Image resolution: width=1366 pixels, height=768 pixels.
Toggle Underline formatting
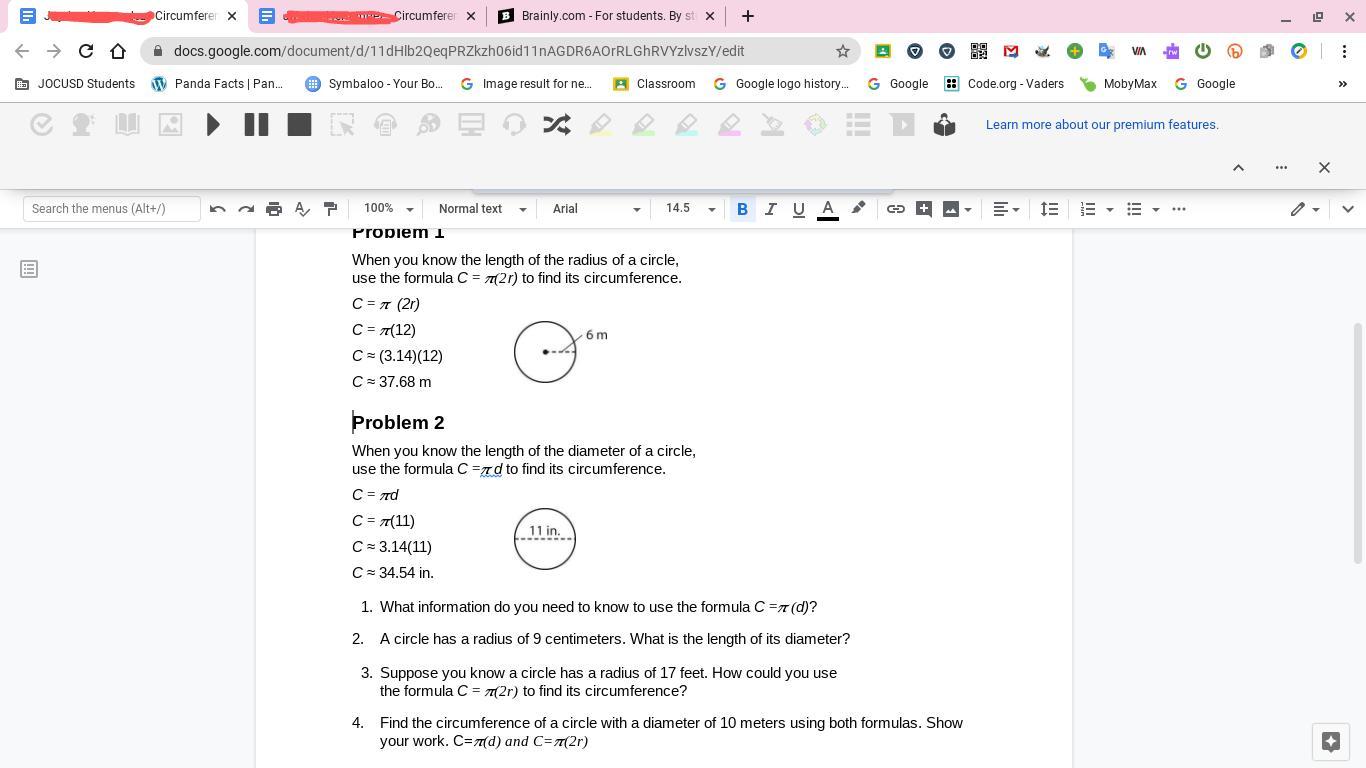[x=798, y=209]
